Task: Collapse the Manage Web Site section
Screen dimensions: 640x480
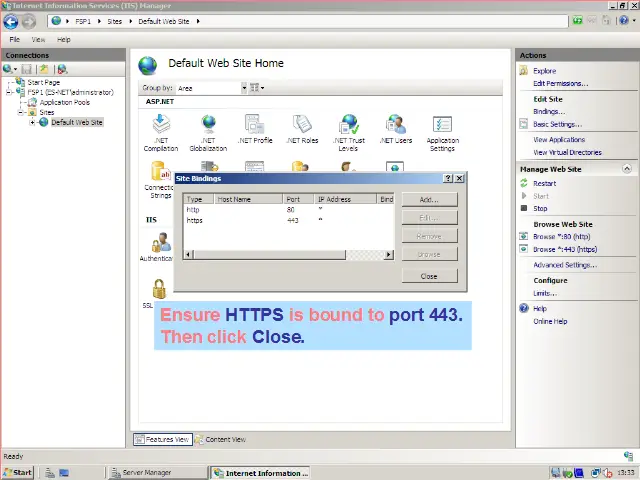Action: pos(627,169)
